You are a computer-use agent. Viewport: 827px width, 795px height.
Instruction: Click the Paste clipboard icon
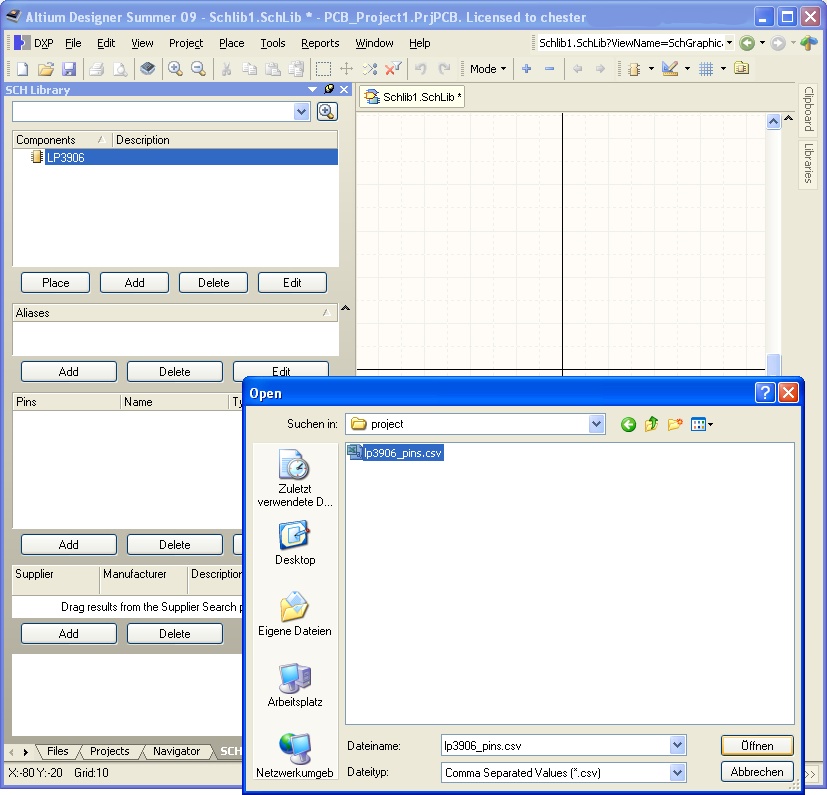pos(273,69)
